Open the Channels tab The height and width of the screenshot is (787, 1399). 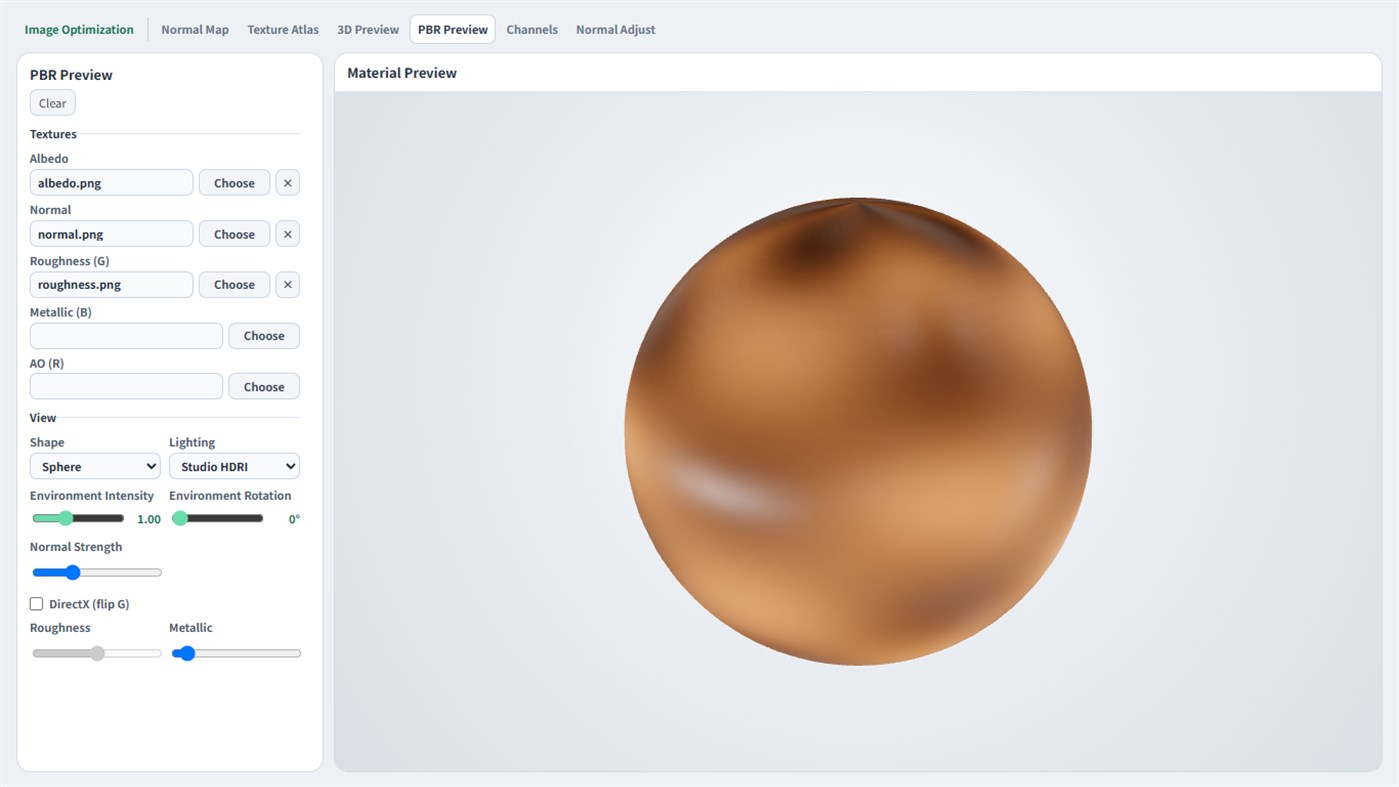point(532,30)
